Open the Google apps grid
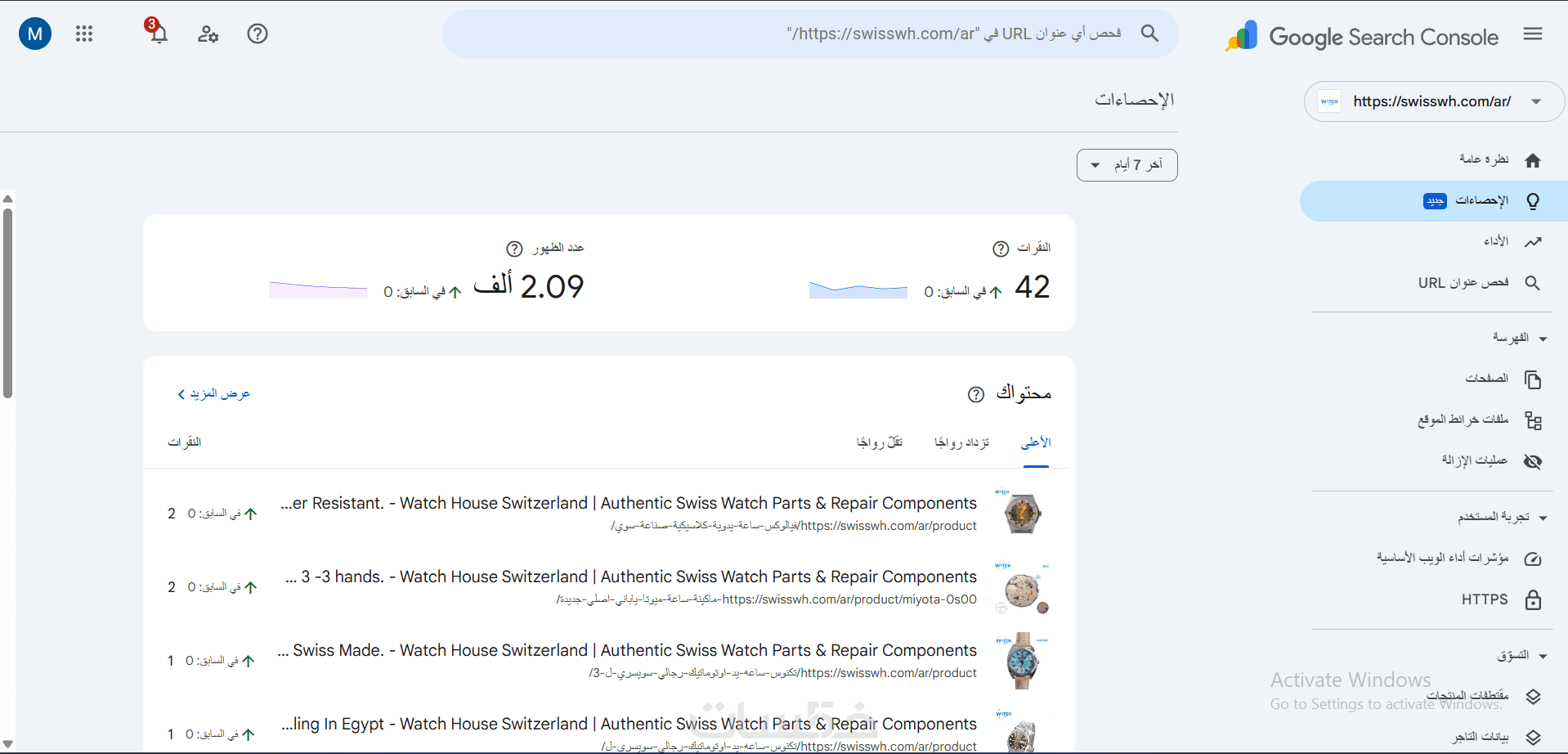This screenshot has width=1568, height=754. 84,34
